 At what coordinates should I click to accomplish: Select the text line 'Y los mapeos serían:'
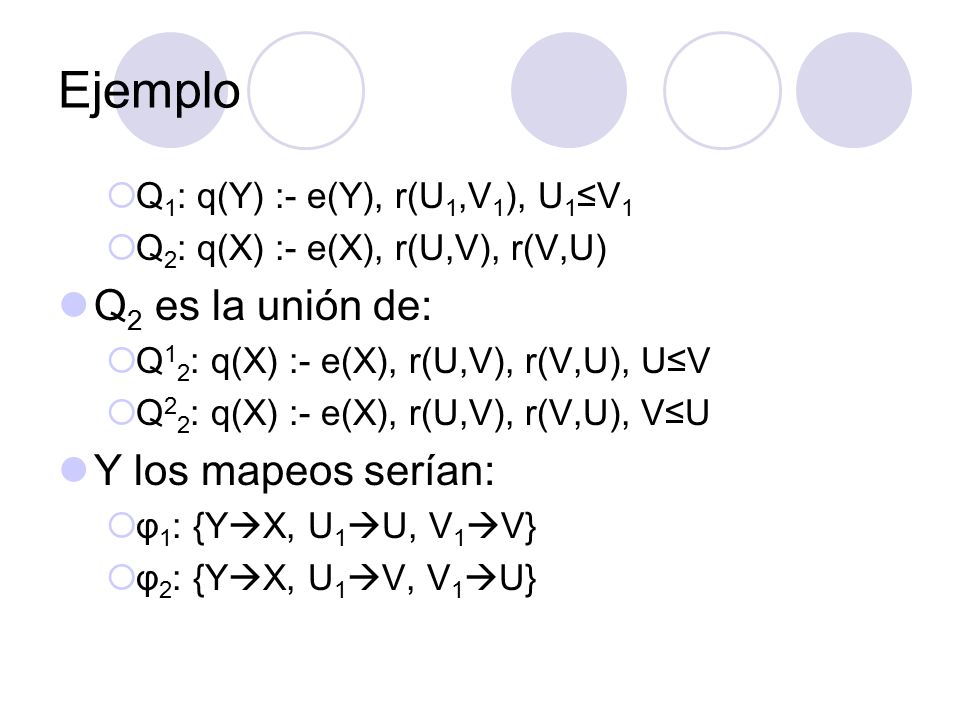click(294, 471)
